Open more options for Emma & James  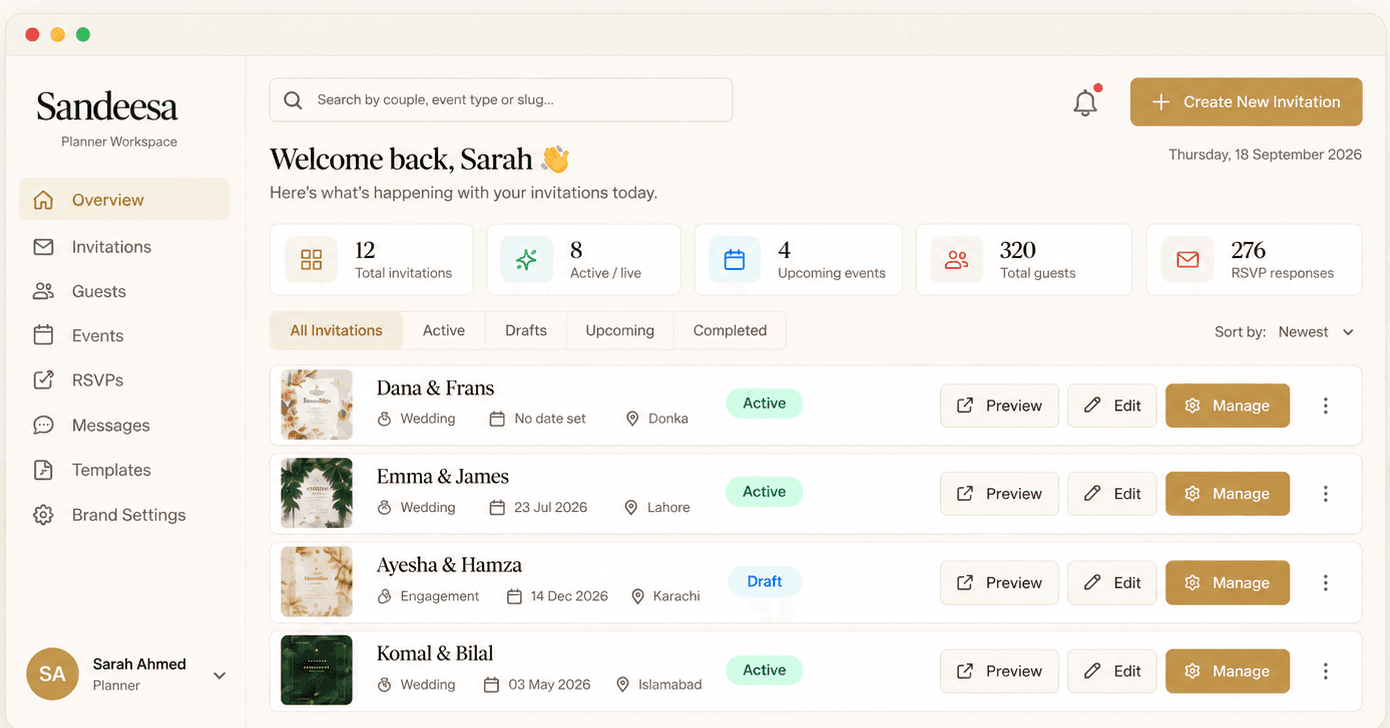click(x=1325, y=494)
